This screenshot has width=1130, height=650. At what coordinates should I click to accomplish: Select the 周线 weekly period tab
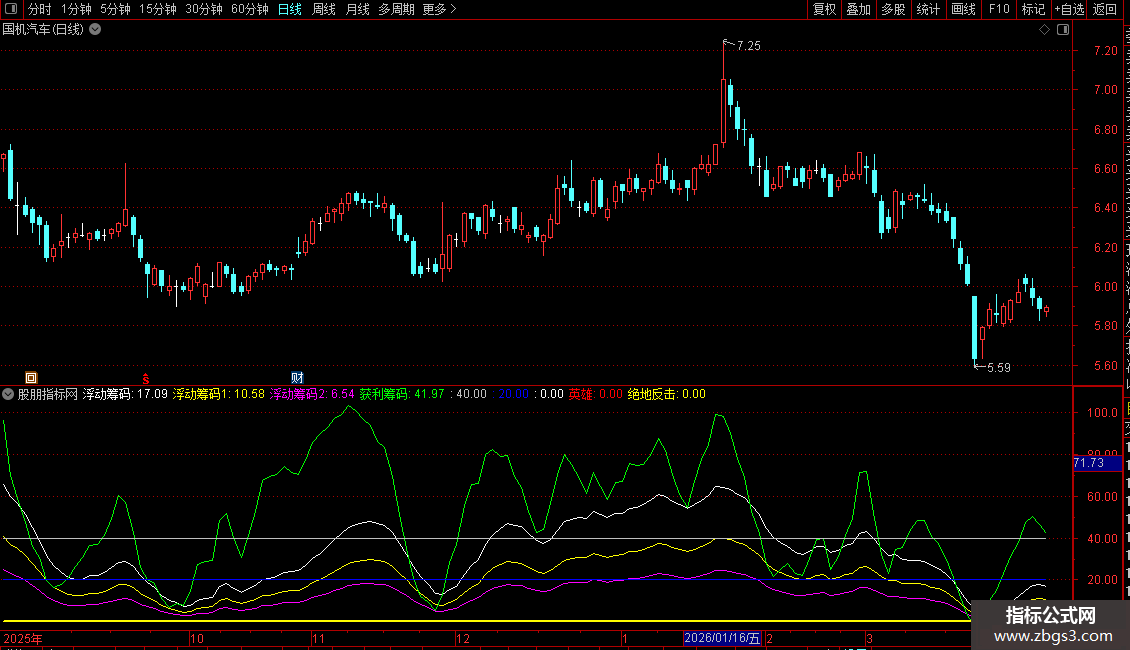[x=324, y=10]
